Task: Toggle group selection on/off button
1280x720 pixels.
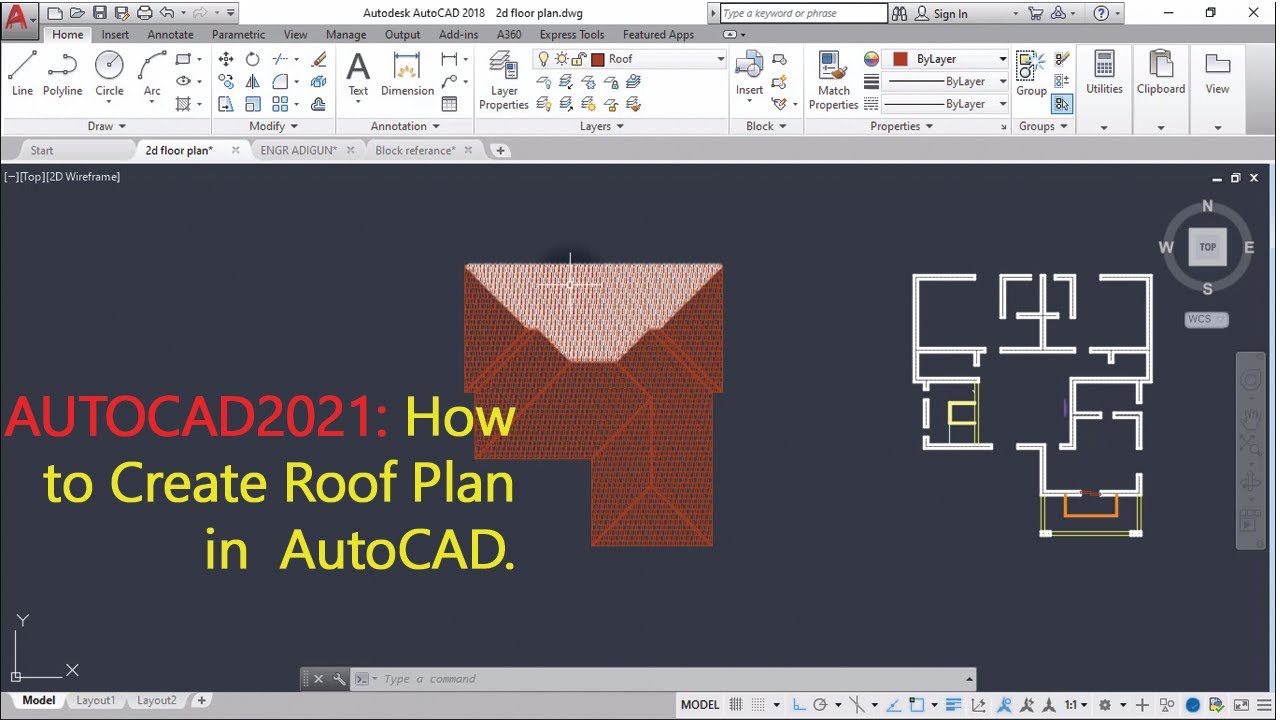Action: click(x=1061, y=103)
